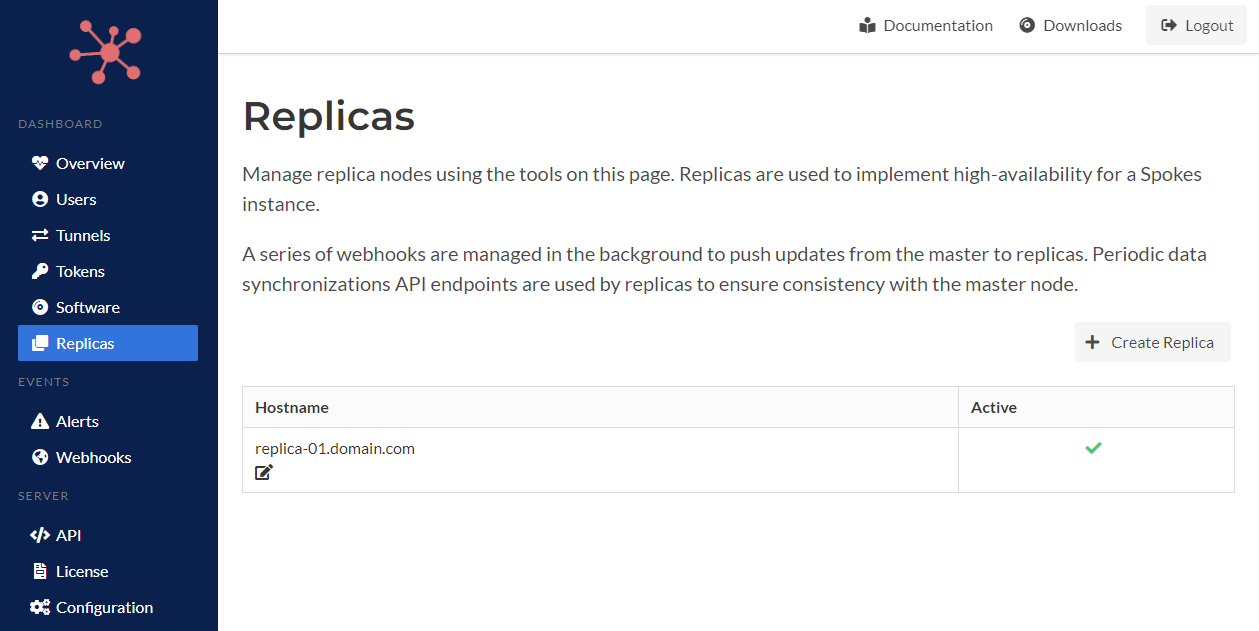
Task: Click the Webhooks globe icon
Action: coord(40,457)
